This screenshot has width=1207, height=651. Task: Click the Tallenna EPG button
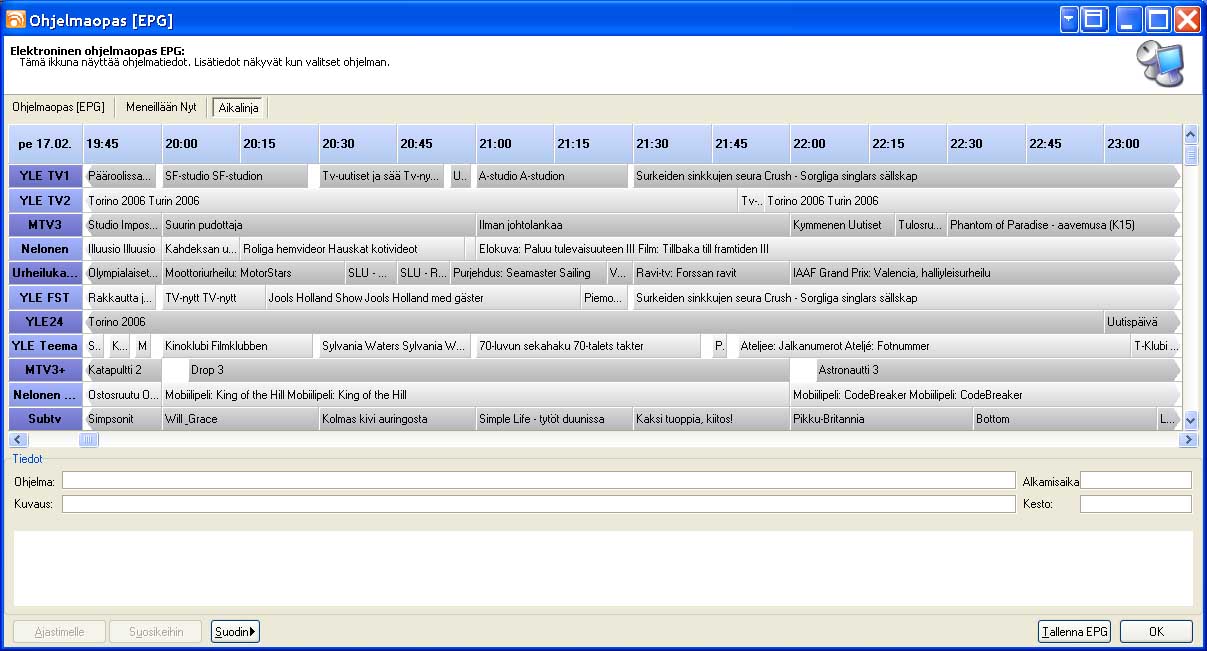tap(1075, 632)
